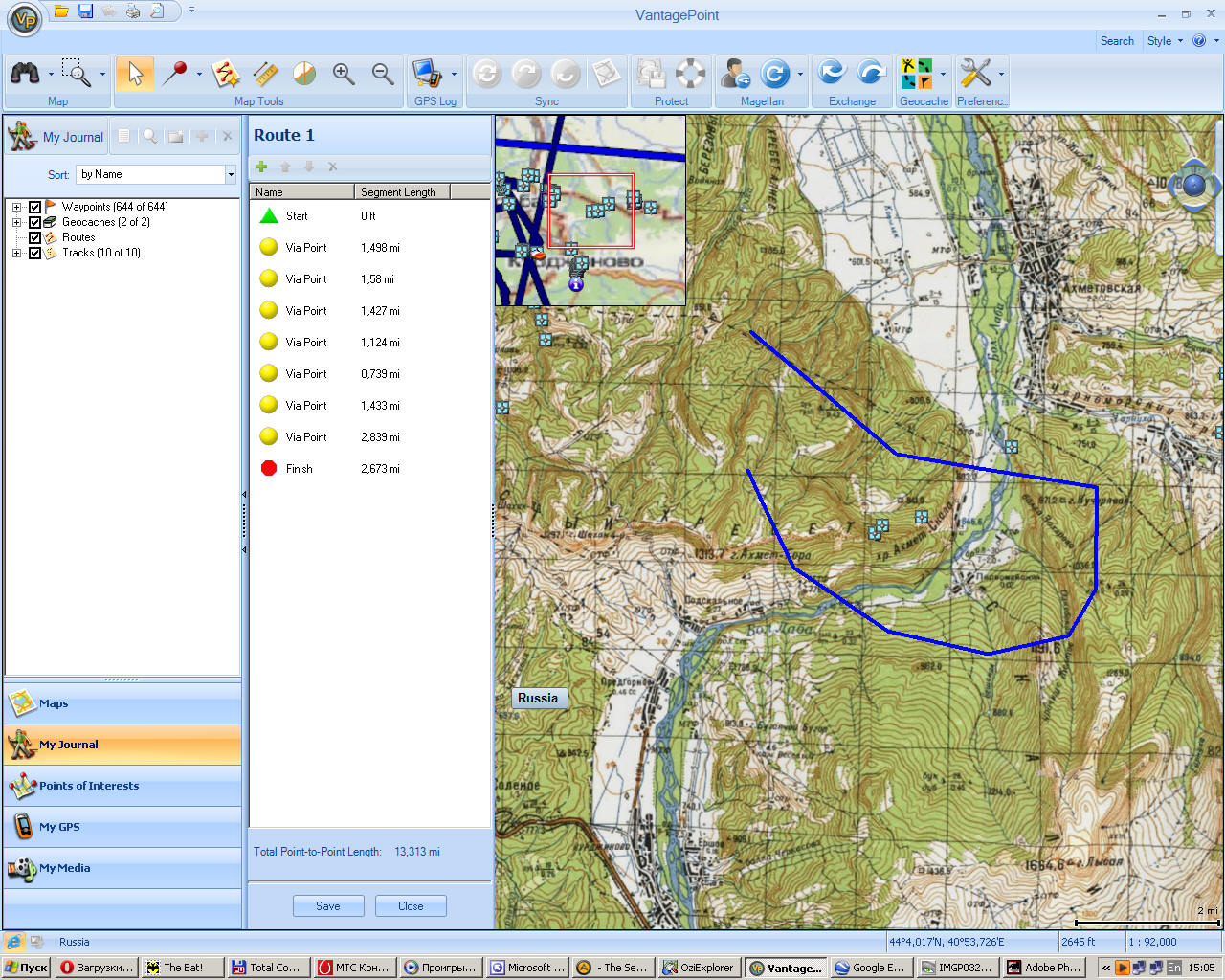Click green plus to add route point
Viewport: 1225px width, 980px height.
pos(261,167)
